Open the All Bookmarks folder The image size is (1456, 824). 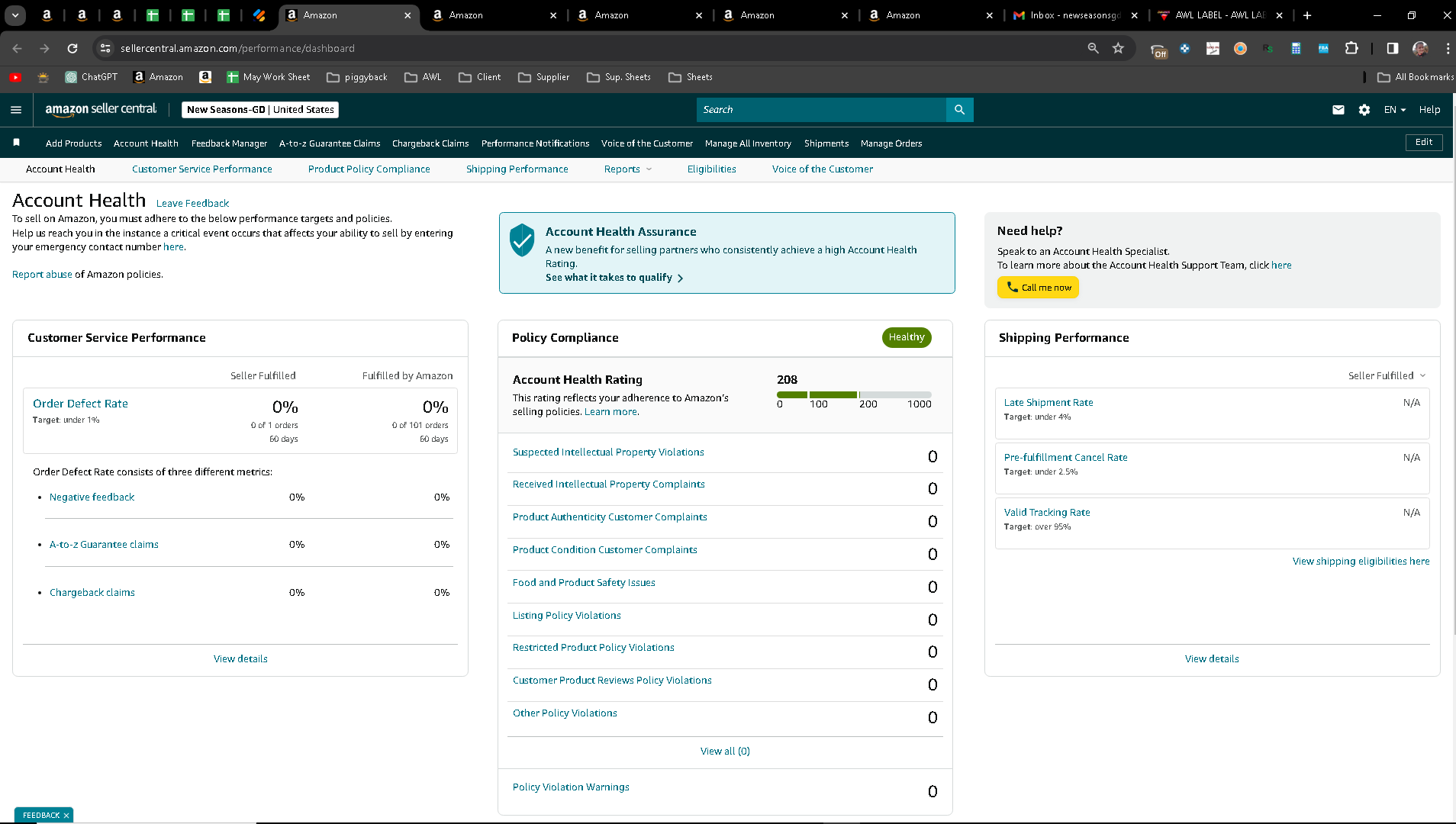pos(1416,77)
